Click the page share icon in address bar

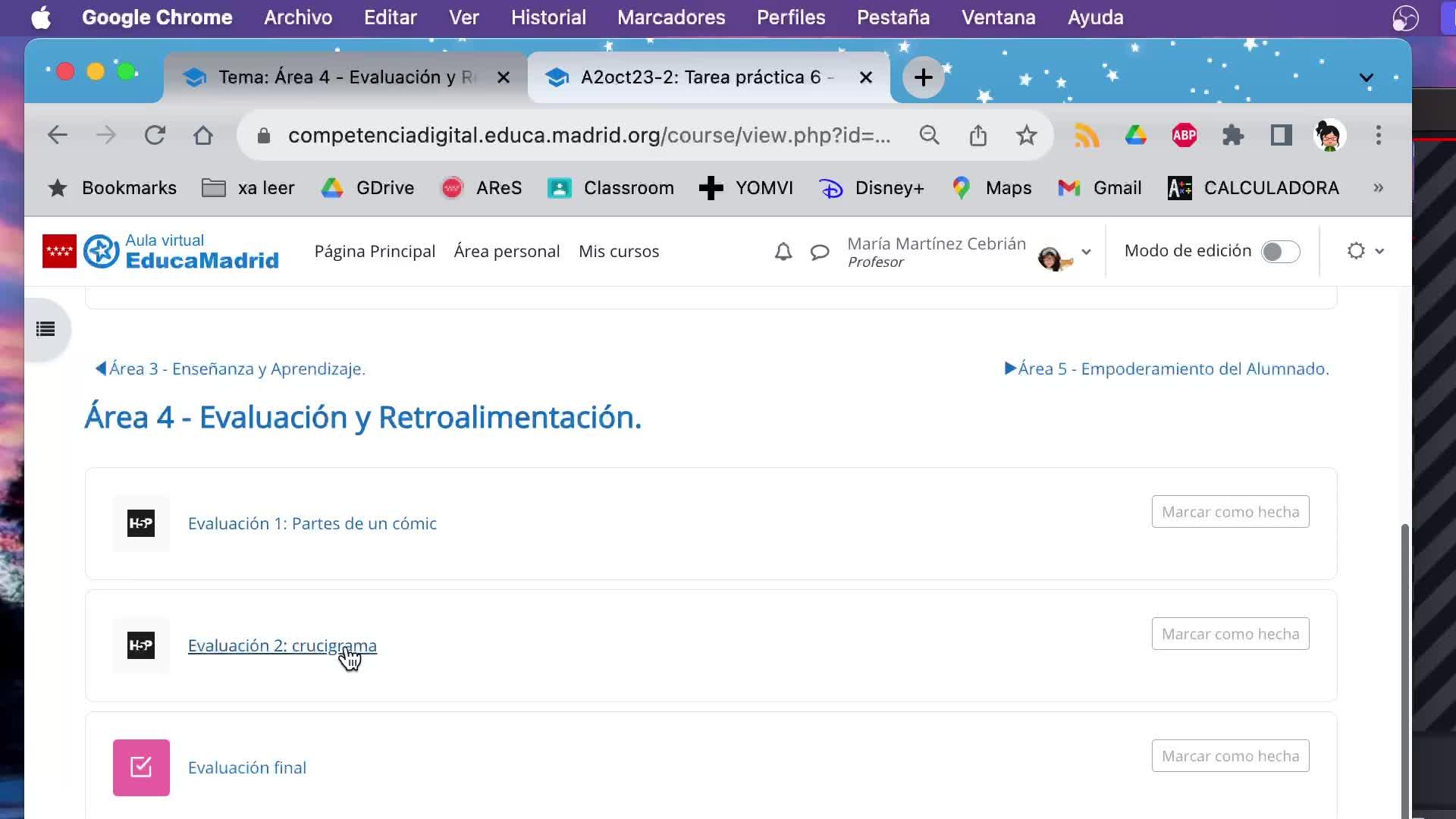(977, 136)
